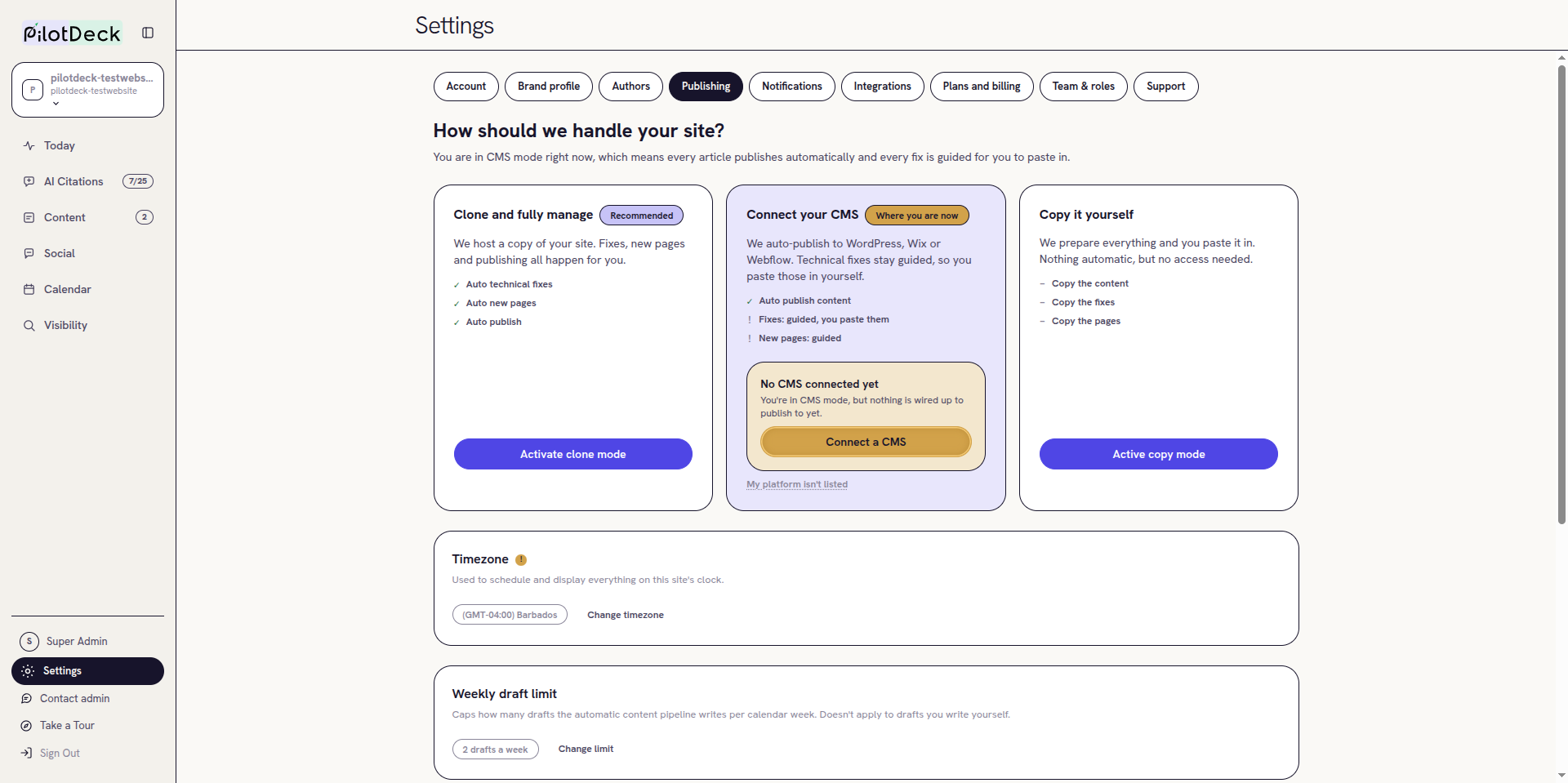The image size is (1568, 783).
Task: Collapse the sidebar panel icon
Action: 148,33
